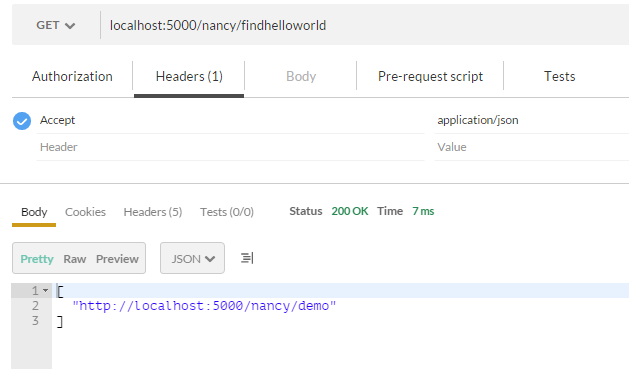The width and height of the screenshot is (629, 369).
Task: Switch response view to Pretty
Action: pos(37,259)
